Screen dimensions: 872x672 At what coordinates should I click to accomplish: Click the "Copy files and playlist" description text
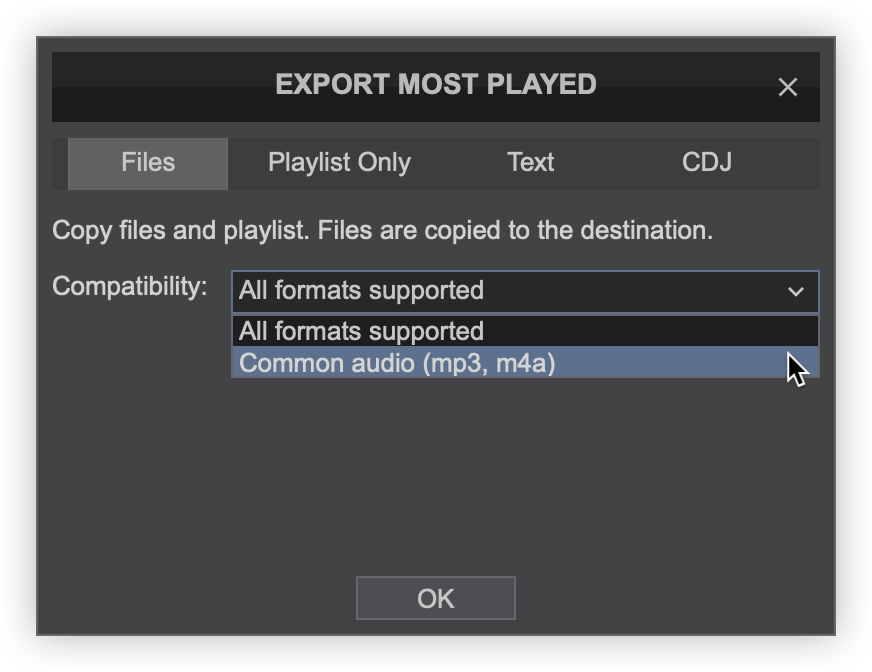pos(382,231)
